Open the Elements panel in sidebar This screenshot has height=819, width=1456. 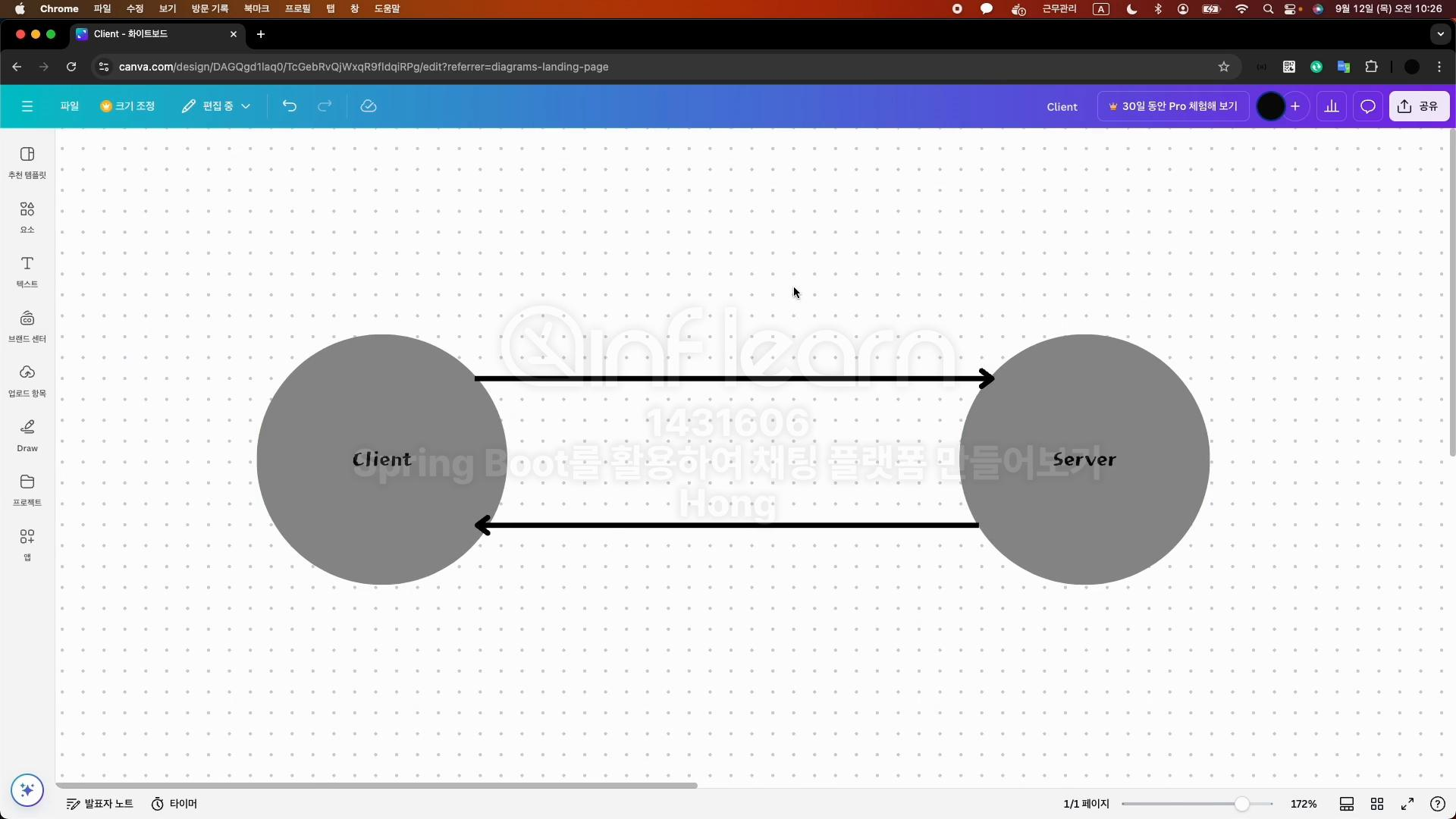[x=27, y=216]
